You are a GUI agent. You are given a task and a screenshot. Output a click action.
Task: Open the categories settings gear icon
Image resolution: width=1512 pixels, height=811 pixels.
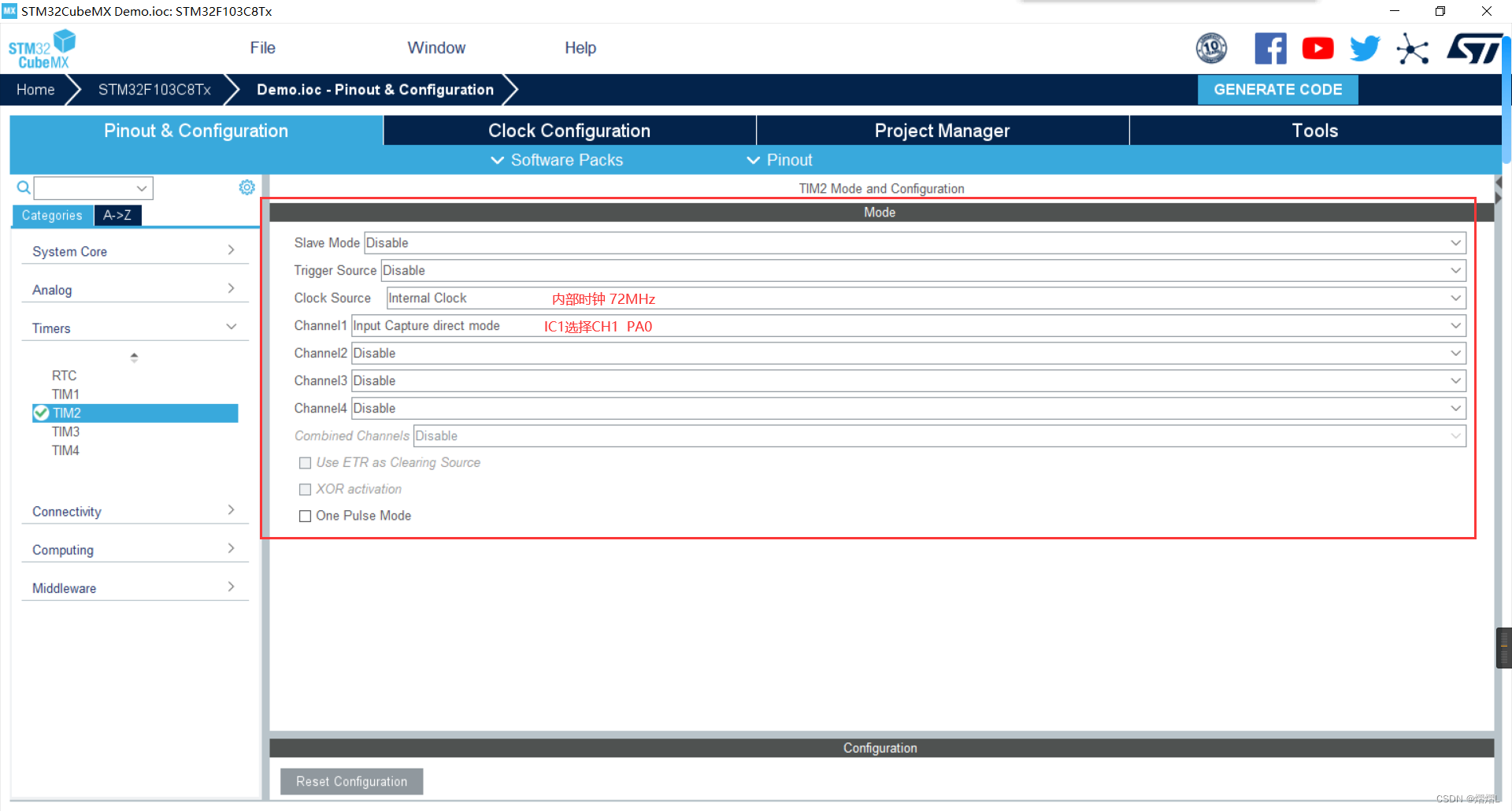[246, 187]
